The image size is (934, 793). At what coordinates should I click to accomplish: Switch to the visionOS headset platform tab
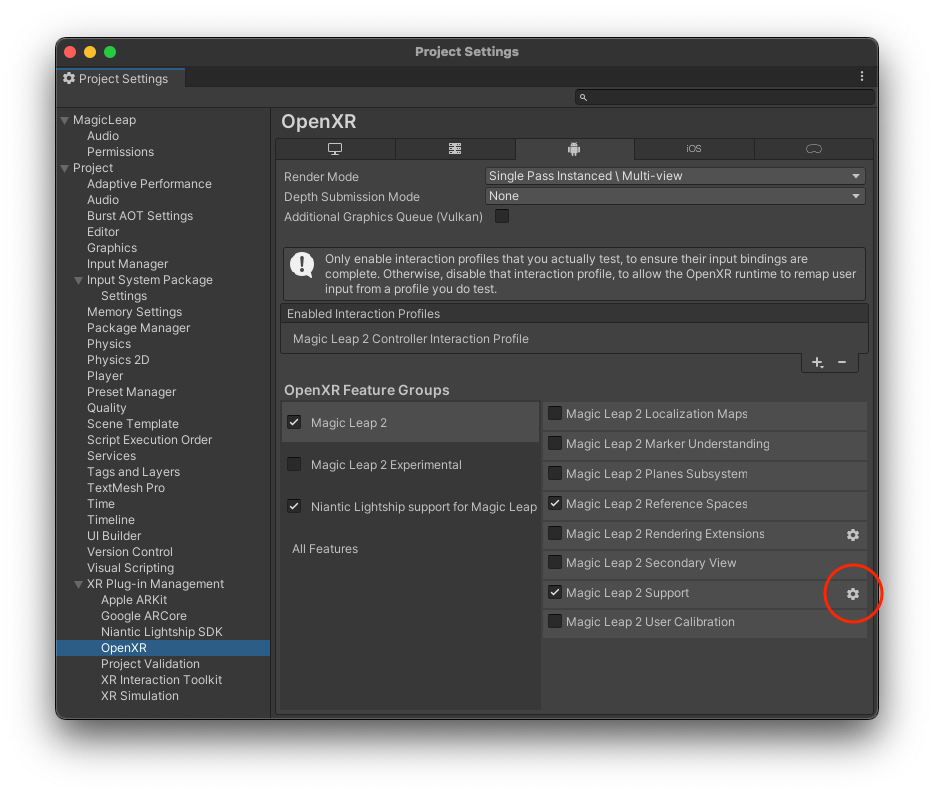[814, 149]
